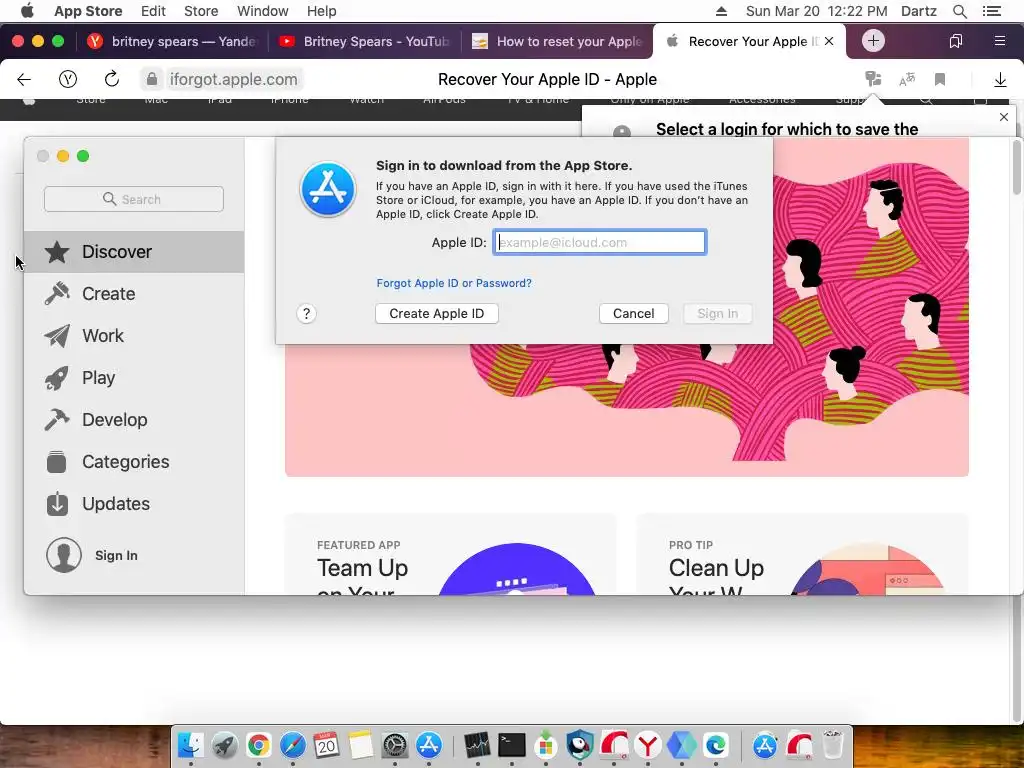Switch to britney spears Yandex tab
This screenshot has height=768, width=1024.
[x=171, y=42]
